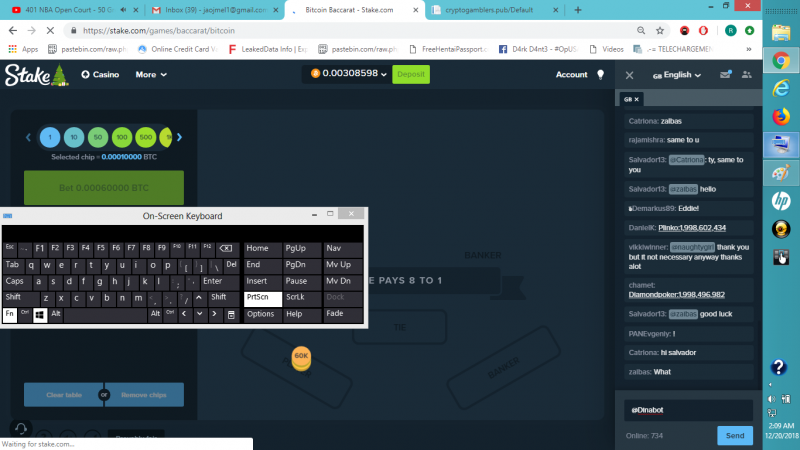Mute the NBA Open Court tab audio
This screenshot has height=450, width=800.
123,10
